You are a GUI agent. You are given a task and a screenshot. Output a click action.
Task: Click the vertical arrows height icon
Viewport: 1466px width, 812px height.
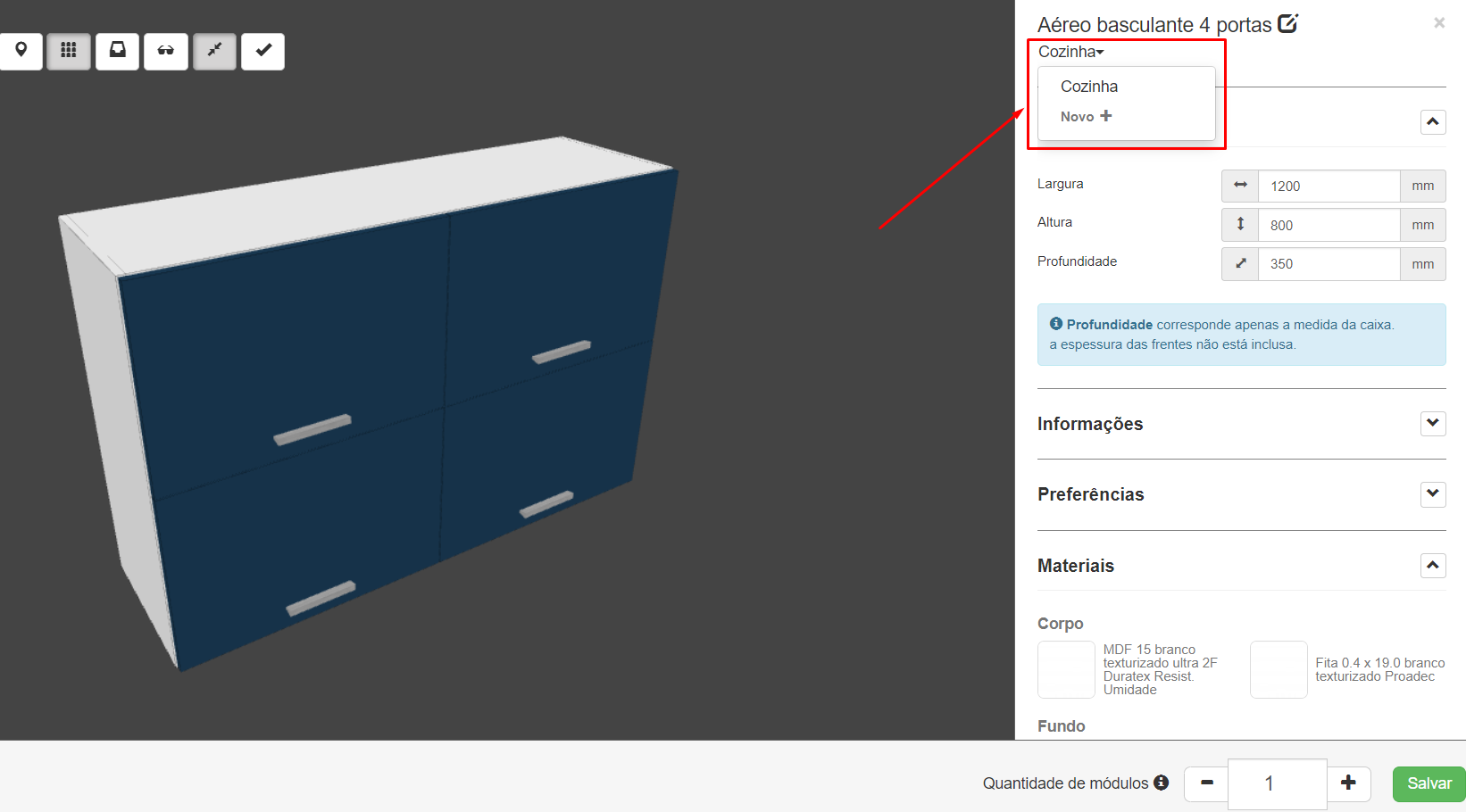click(1240, 225)
